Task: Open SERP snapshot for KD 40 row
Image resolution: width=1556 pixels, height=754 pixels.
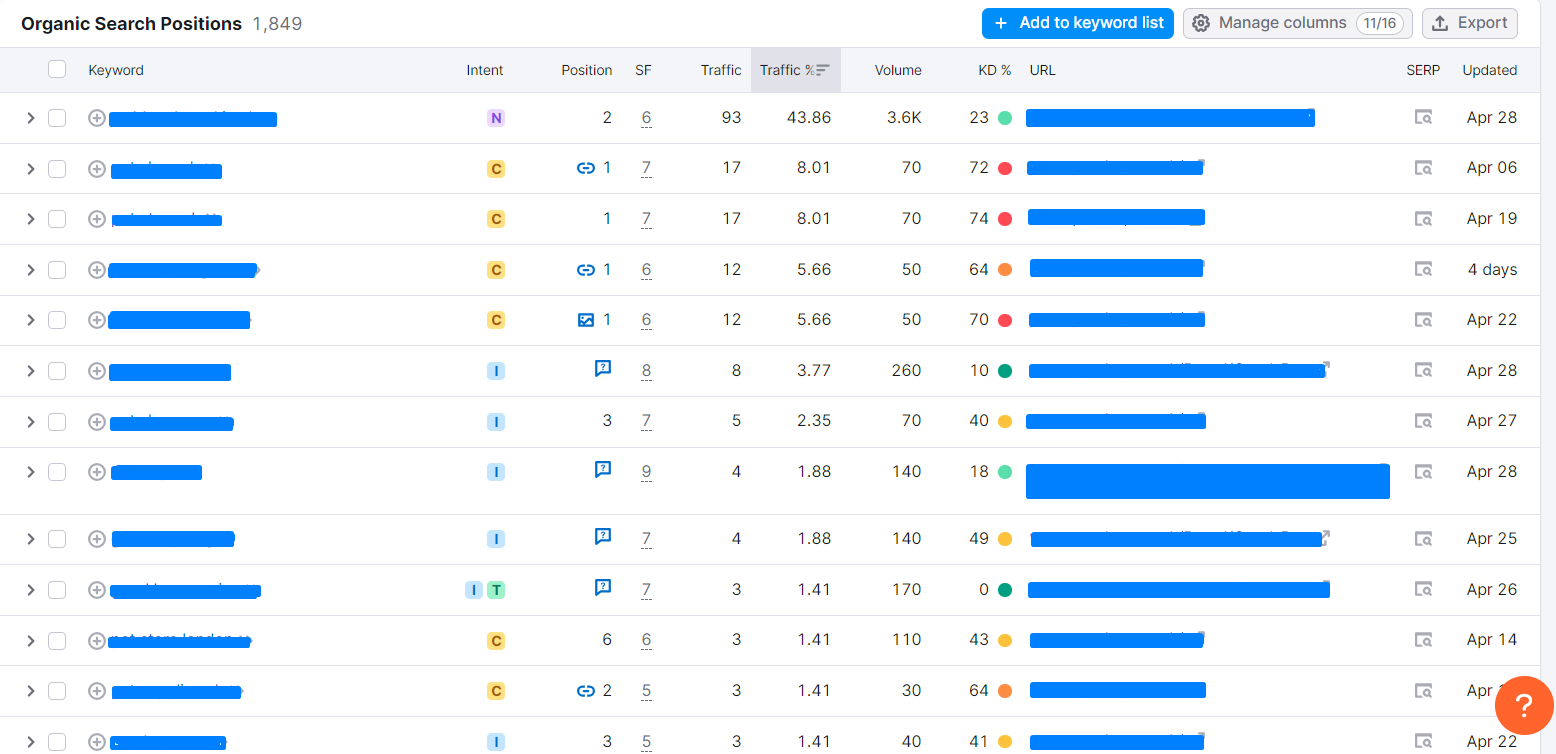Action: pos(1423,421)
